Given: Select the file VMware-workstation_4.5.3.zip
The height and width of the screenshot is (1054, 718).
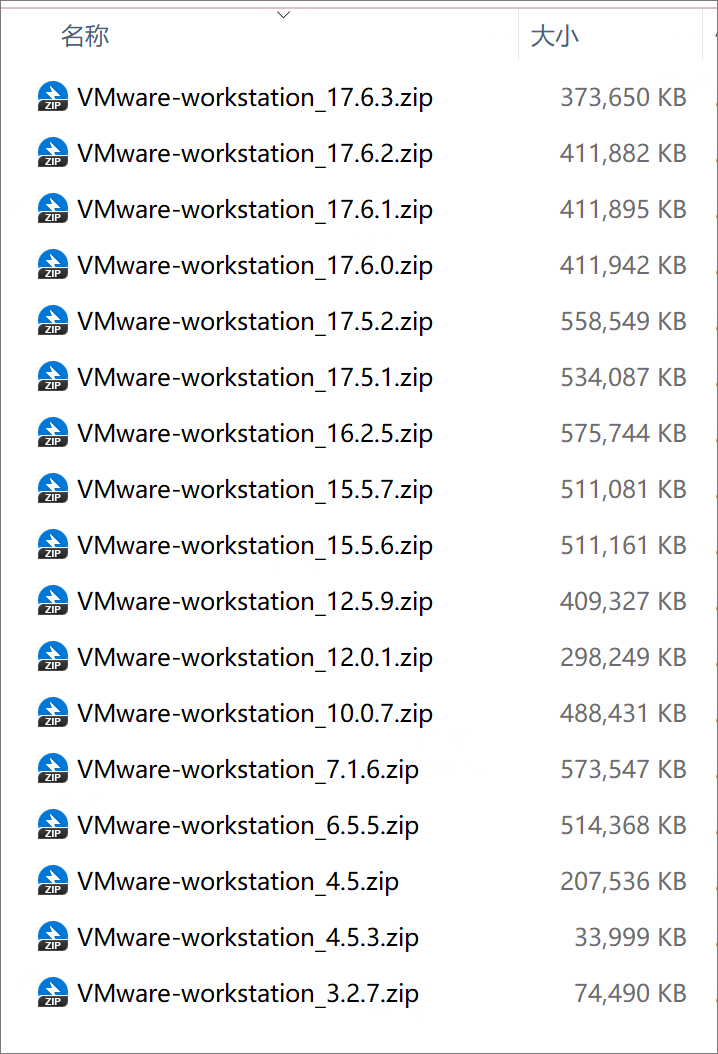Looking at the screenshot, I should pos(247,937).
